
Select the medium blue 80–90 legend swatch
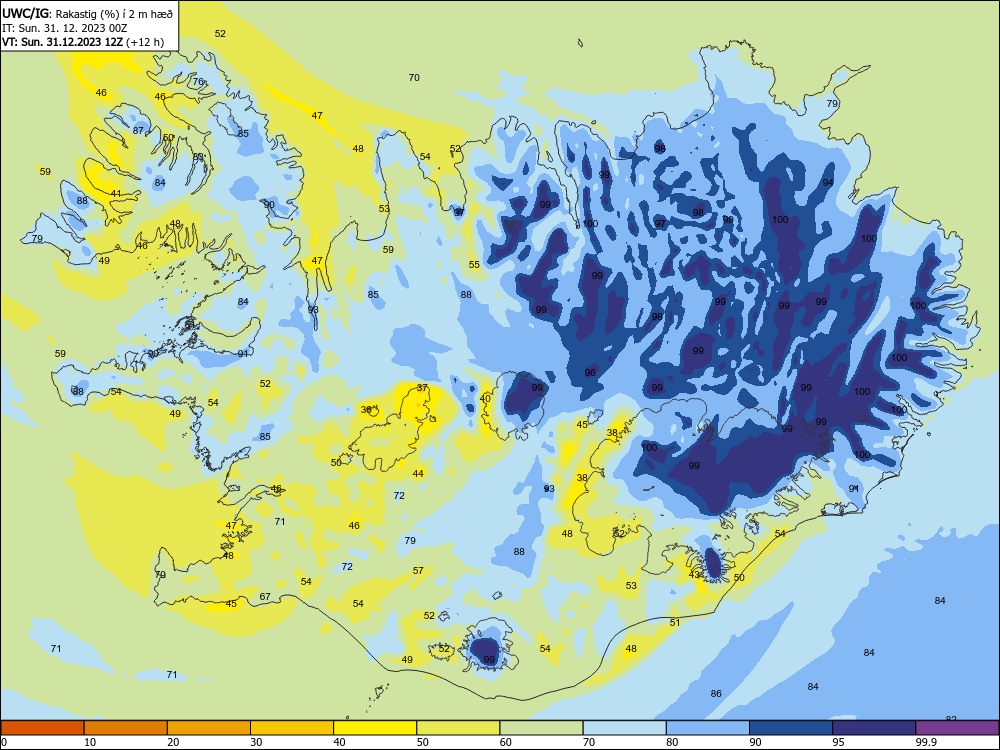pos(708,728)
